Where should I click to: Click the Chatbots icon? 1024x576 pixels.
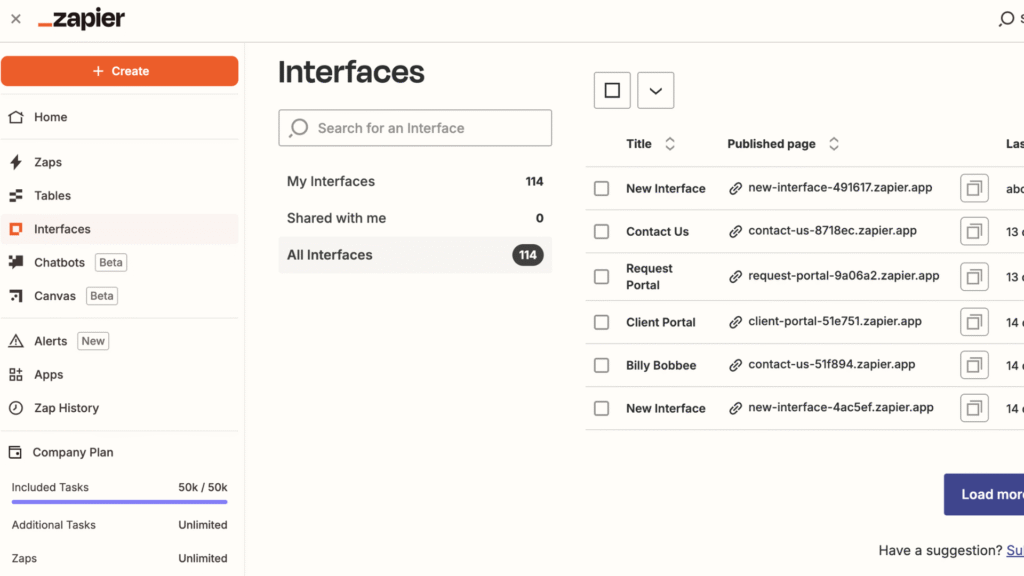tap(16, 263)
